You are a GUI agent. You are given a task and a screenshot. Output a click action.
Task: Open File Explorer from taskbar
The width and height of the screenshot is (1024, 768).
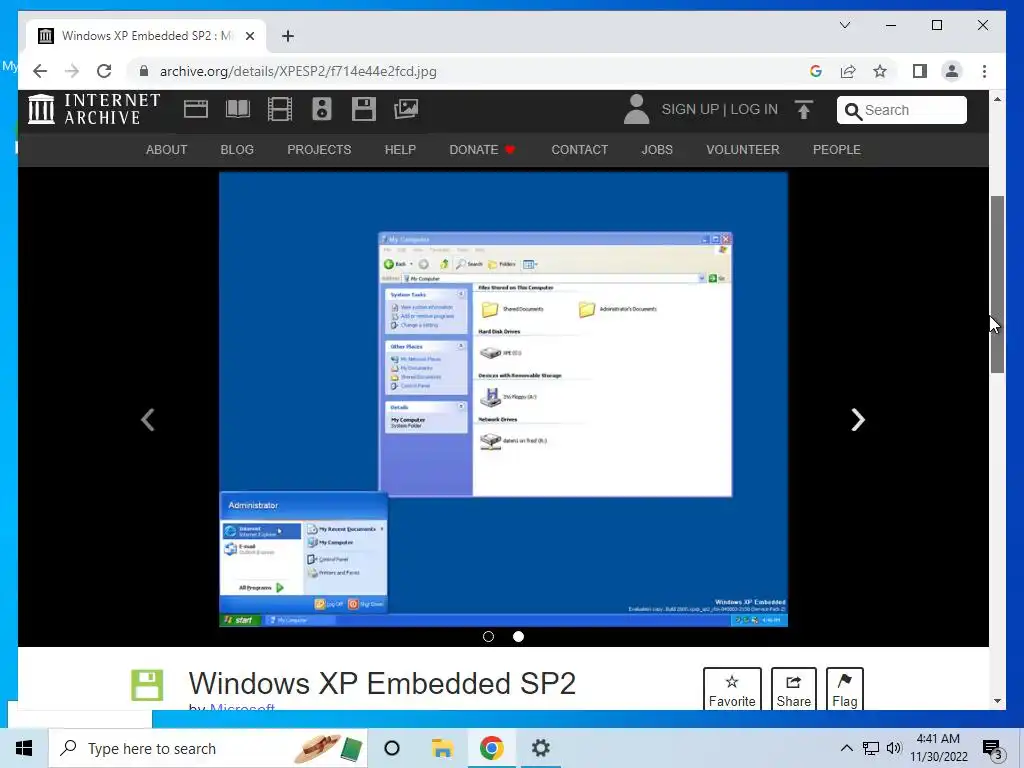[442, 748]
